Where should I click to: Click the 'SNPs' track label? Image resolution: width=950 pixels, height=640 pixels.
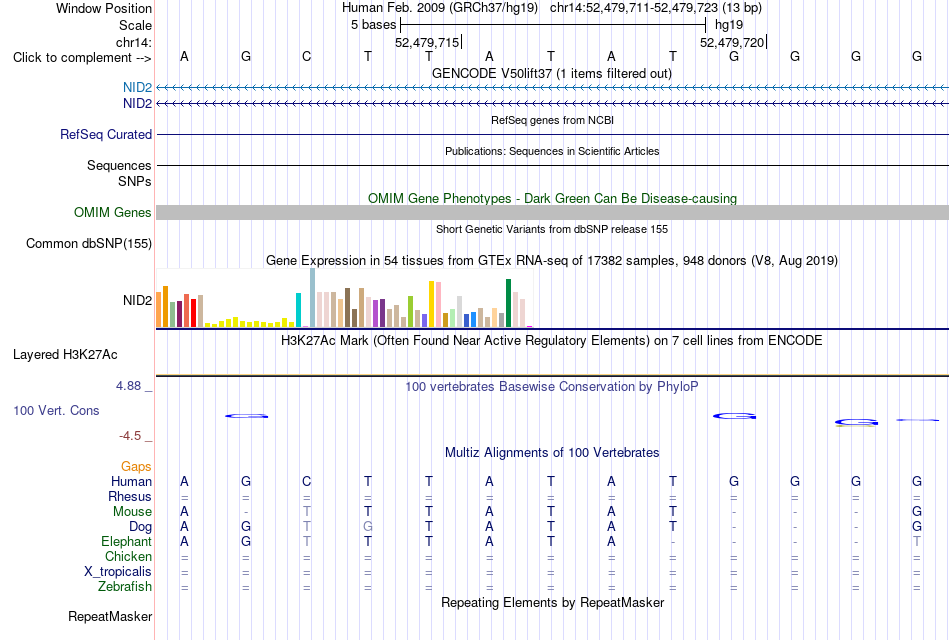135,181
